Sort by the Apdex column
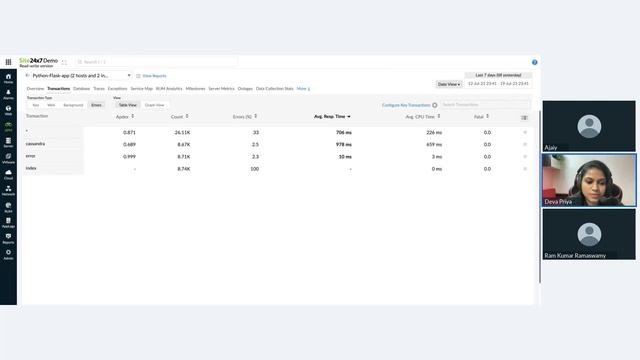The image size is (640, 360). (x=125, y=117)
